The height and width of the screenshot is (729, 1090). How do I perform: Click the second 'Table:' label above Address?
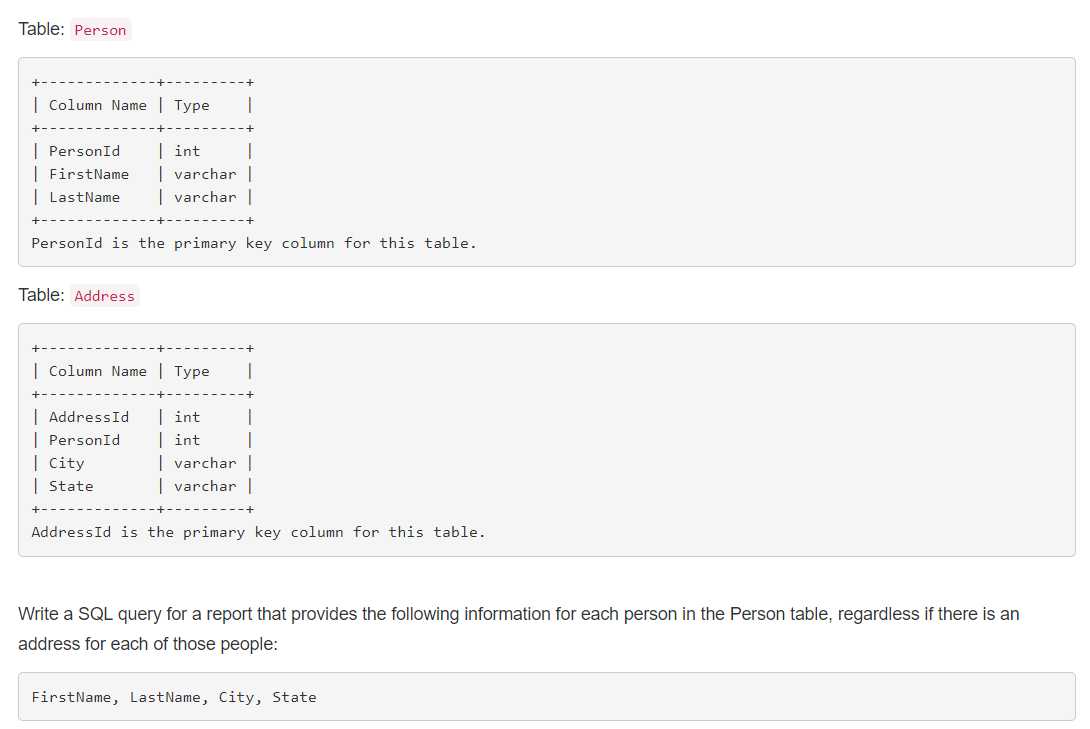[41, 295]
